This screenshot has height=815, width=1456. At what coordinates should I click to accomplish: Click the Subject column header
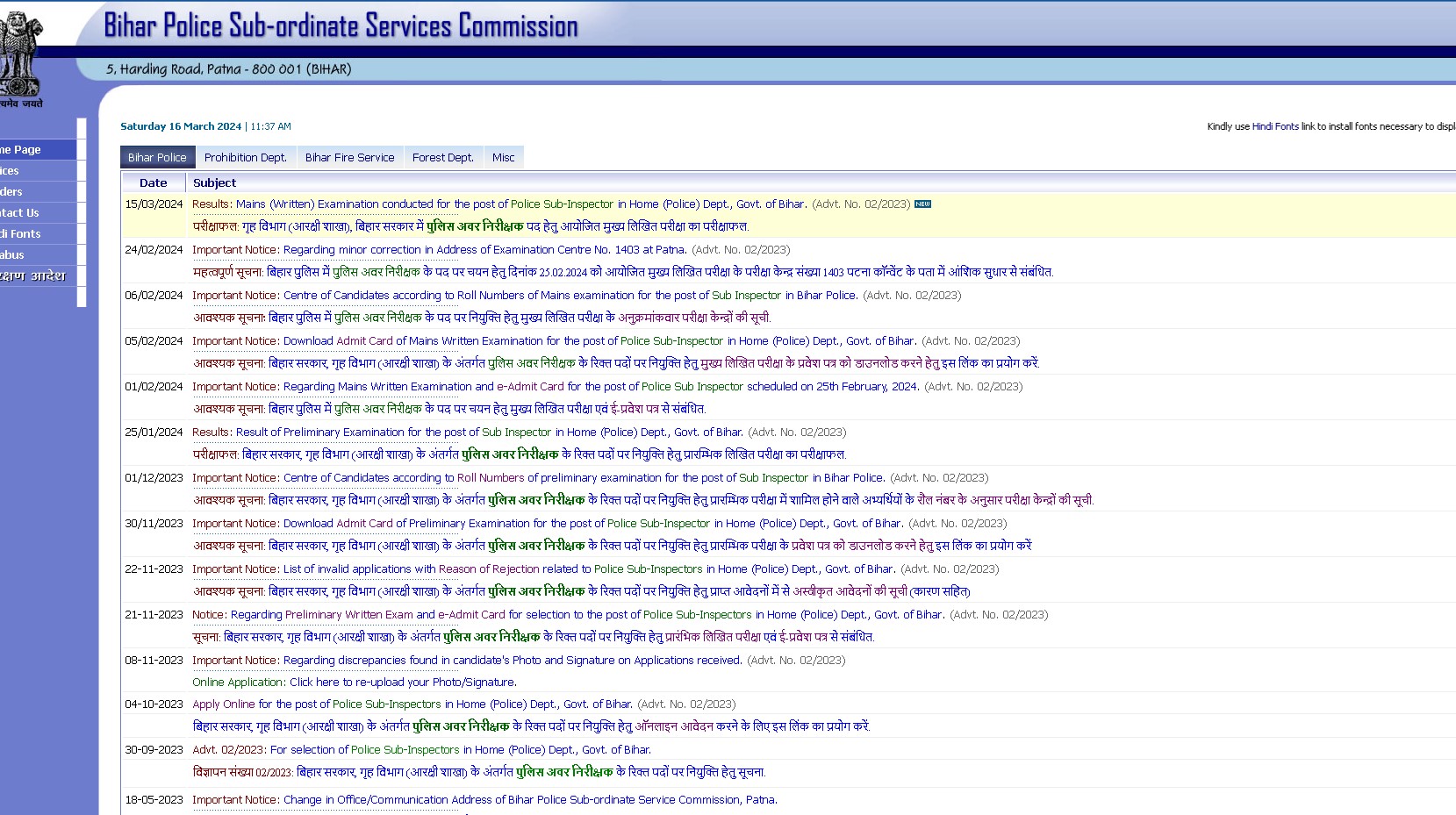point(214,182)
